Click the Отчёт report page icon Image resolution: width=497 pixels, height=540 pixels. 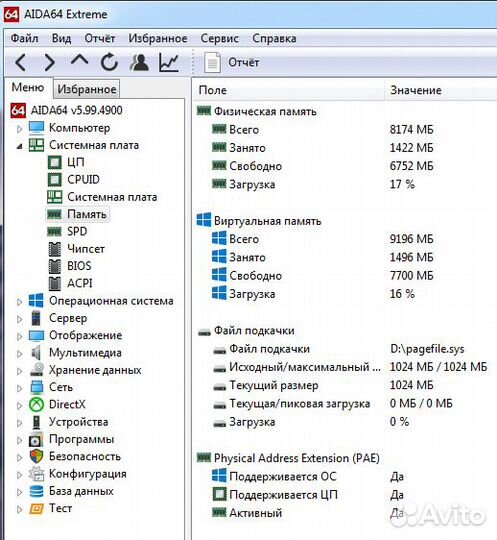(212, 62)
